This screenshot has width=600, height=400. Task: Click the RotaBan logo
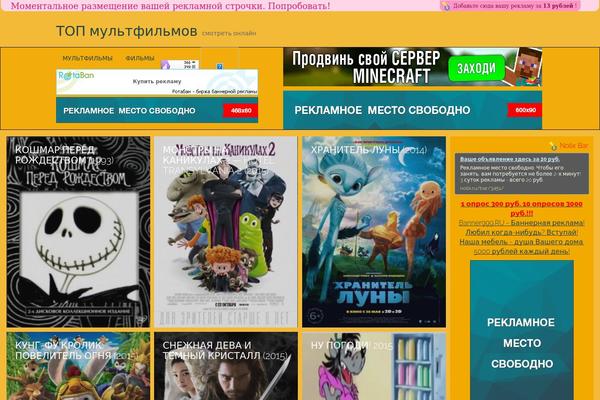(76, 76)
